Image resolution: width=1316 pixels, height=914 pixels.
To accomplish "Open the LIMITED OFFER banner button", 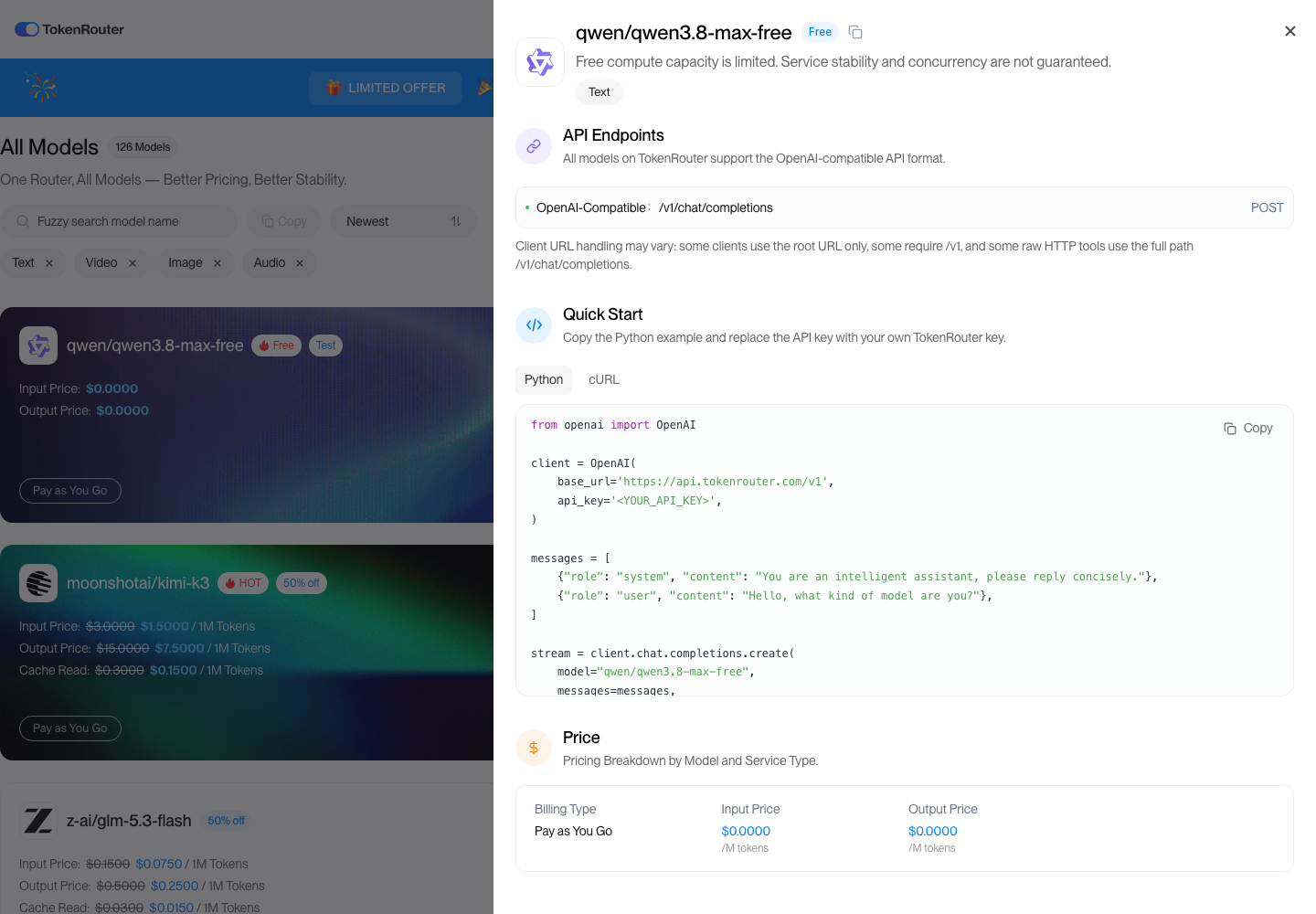I will pyautogui.click(x=386, y=88).
